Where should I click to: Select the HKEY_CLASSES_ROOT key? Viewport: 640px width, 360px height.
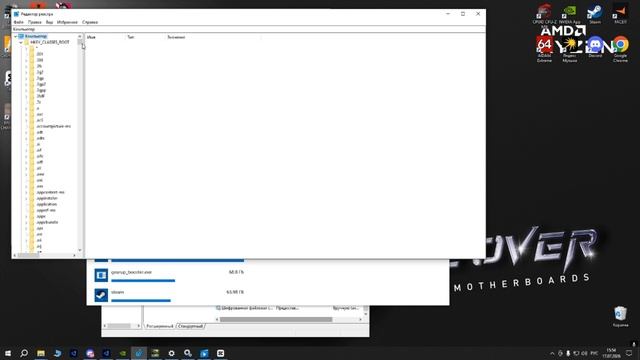pos(50,42)
